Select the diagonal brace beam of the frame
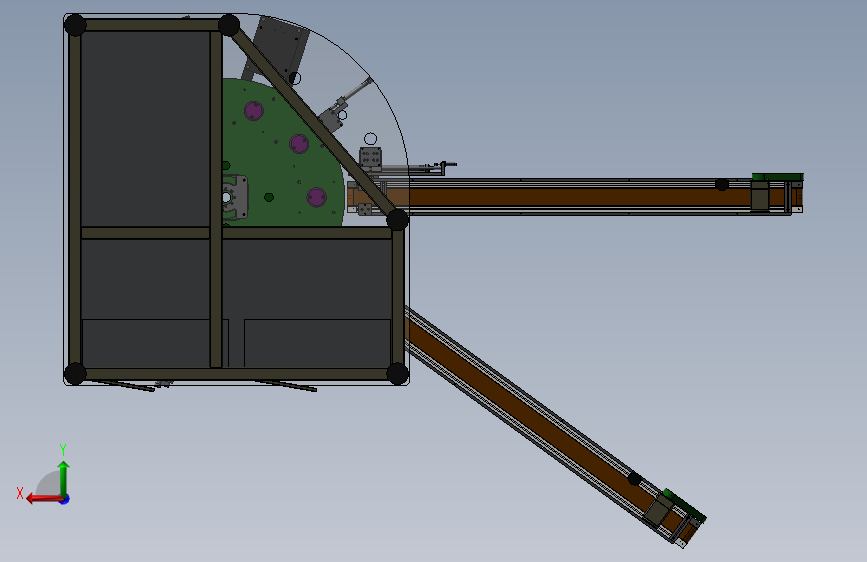 click(x=312, y=121)
